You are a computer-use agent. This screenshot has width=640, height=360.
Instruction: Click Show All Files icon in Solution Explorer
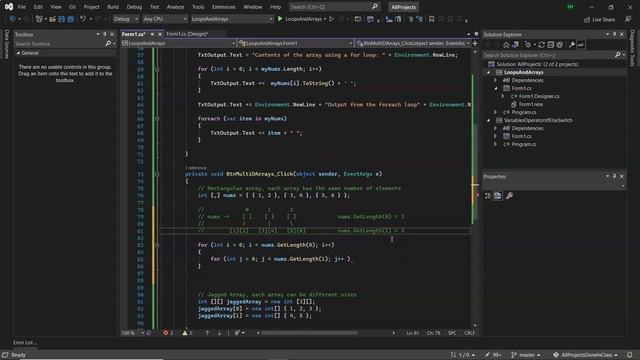click(560, 44)
